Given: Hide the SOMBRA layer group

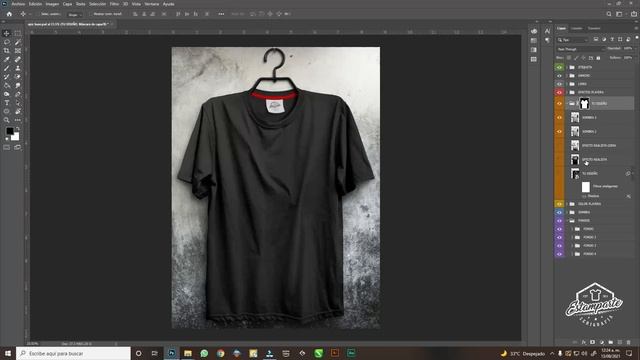Looking at the screenshot, I should click(x=559, y=212).
